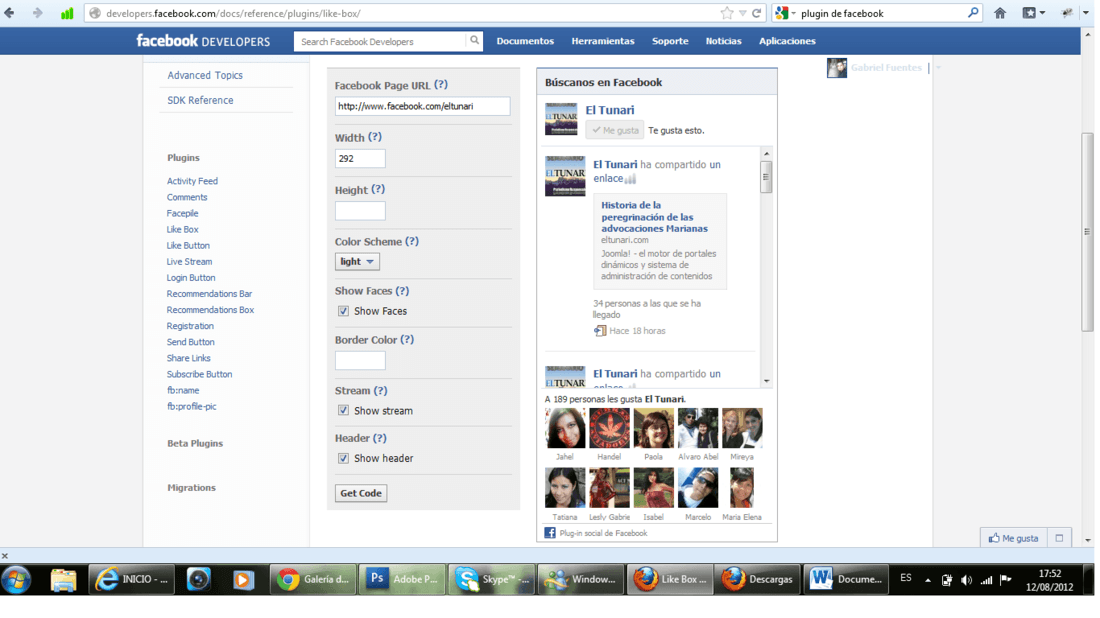The image size is (1100, 618).
Task: Click Me gusta button at page bottom
Action: (x=1014, y=538)
